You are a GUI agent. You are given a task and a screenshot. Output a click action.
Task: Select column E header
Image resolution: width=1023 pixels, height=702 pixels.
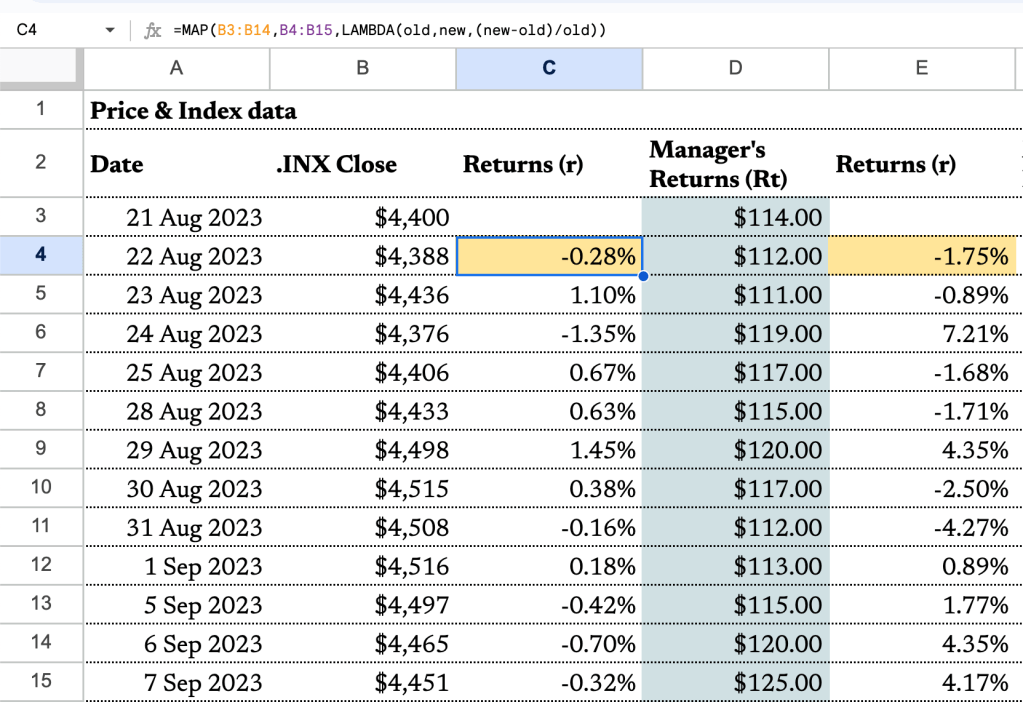[922, 68]
